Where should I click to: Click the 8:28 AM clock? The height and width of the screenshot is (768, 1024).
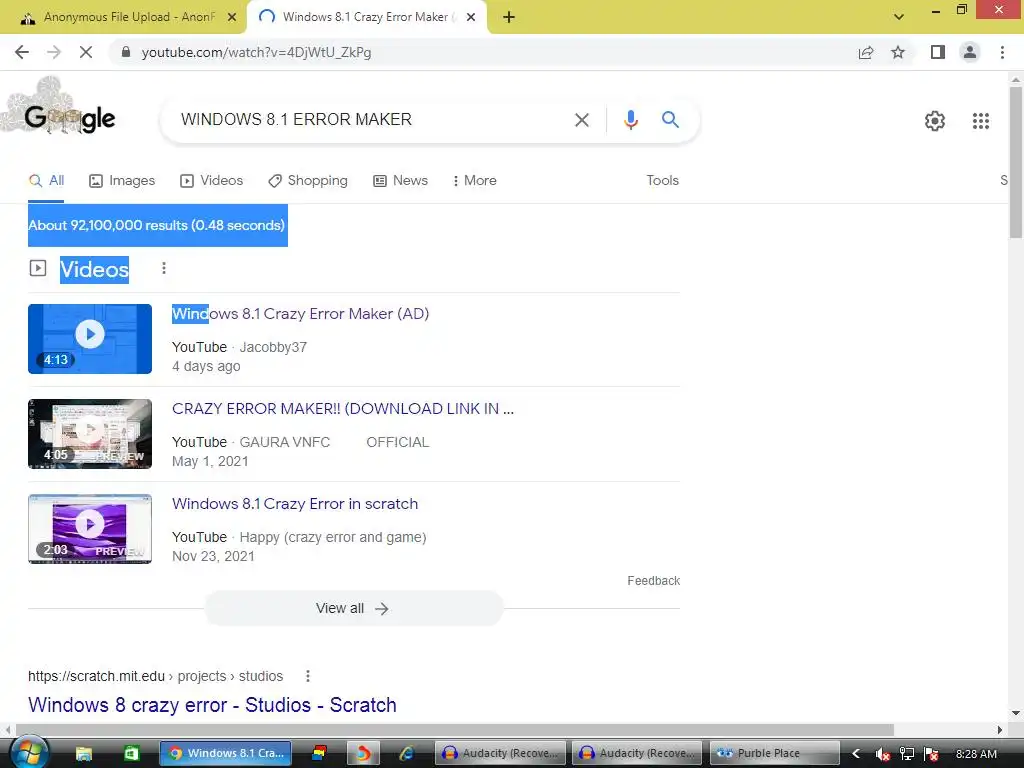tap(976, 754)
